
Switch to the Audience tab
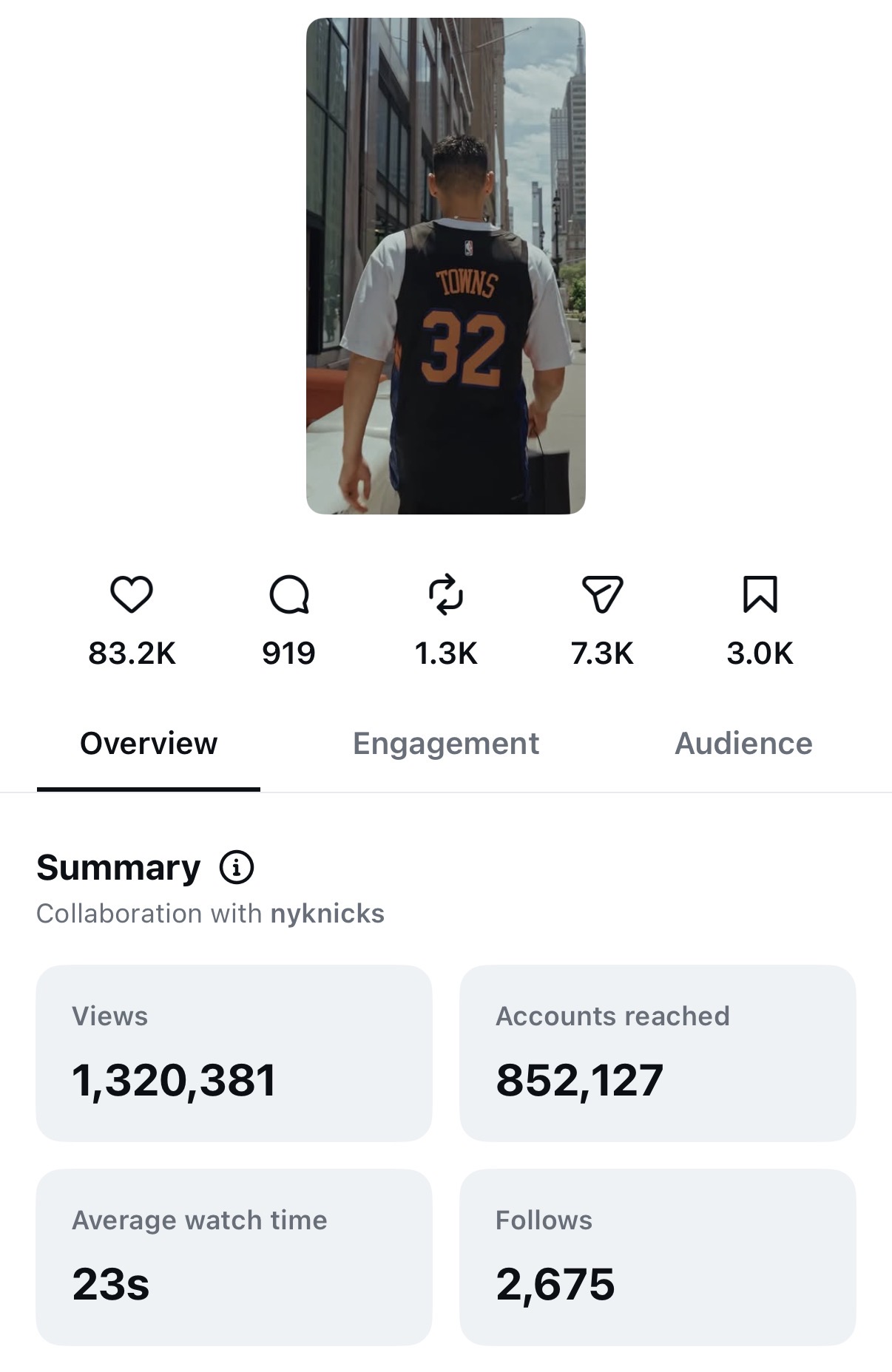pyautogui.click(x=743, y=744)
